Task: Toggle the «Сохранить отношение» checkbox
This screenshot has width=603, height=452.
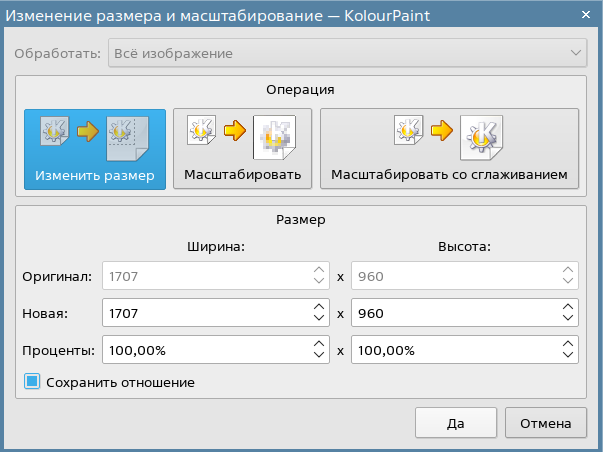Action: click(x=32, y=382)
